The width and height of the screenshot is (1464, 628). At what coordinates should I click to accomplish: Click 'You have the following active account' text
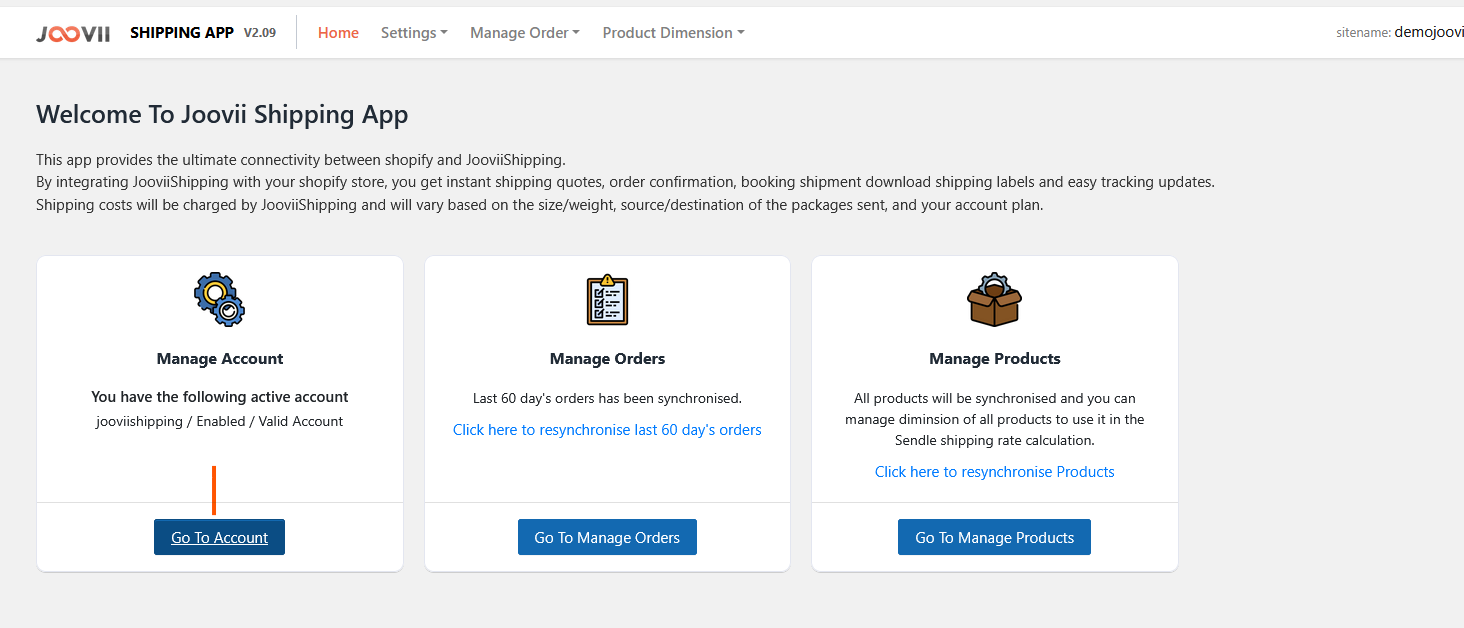[220, 397]
